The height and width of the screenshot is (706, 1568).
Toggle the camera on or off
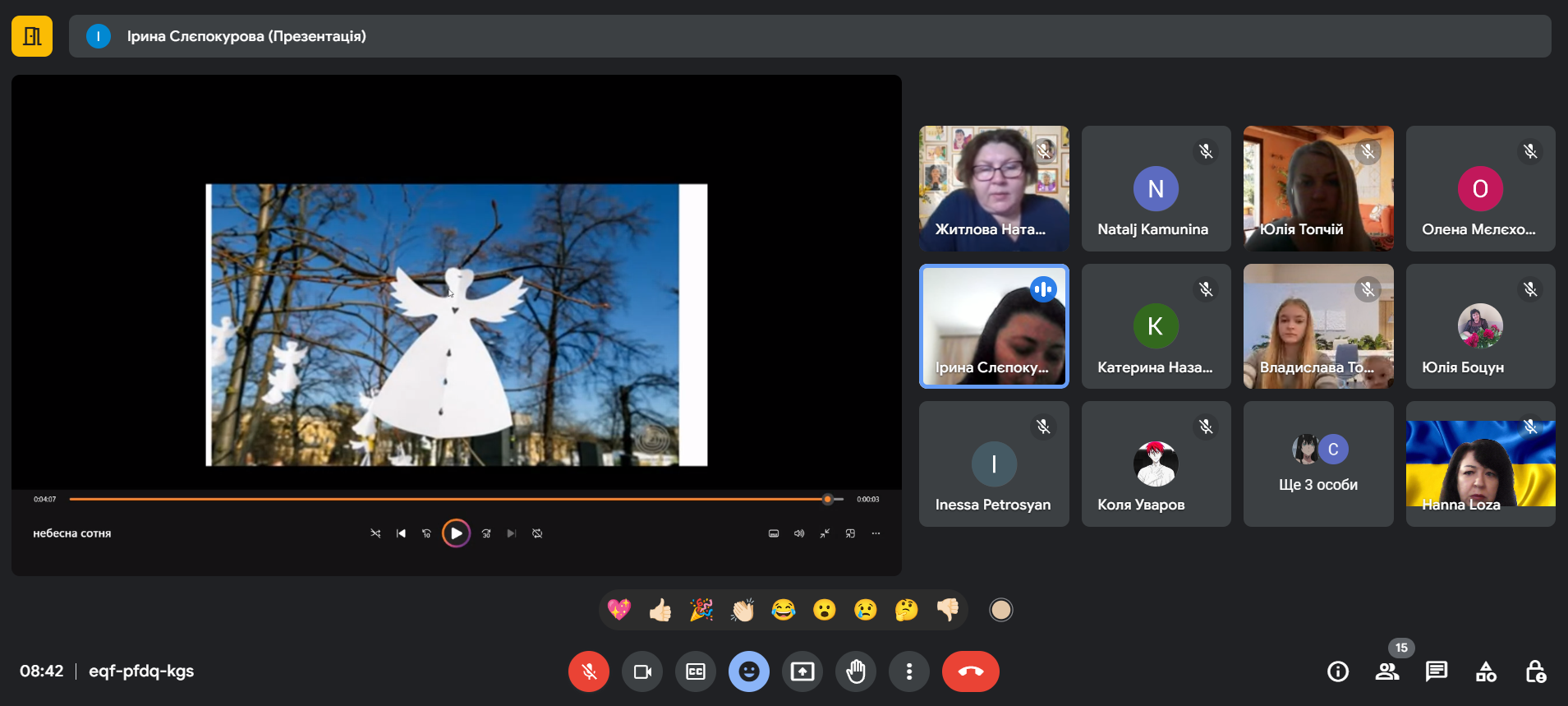click(642, 671)
